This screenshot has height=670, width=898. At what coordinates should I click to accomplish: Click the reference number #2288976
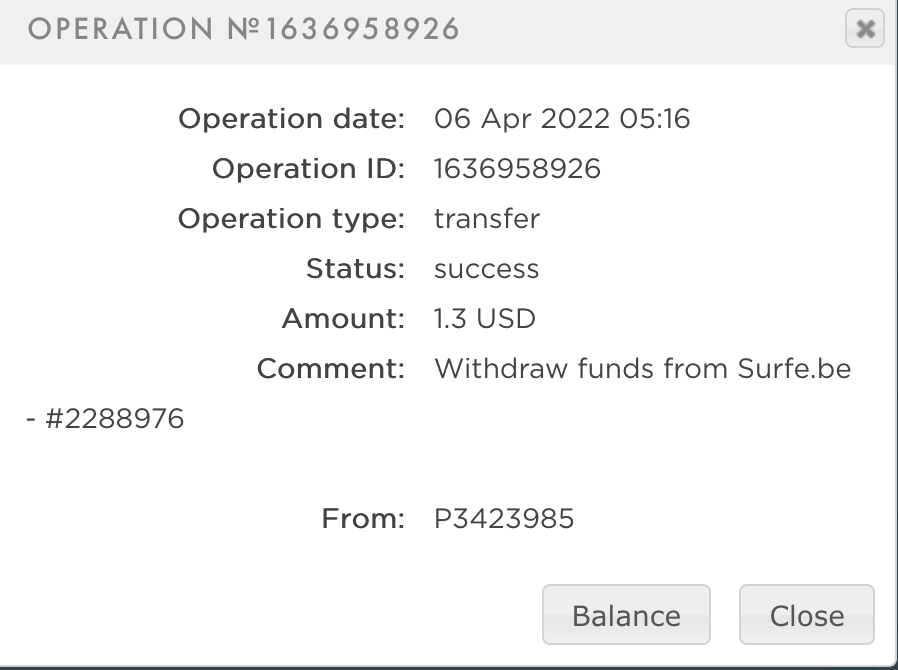(114, 418)
